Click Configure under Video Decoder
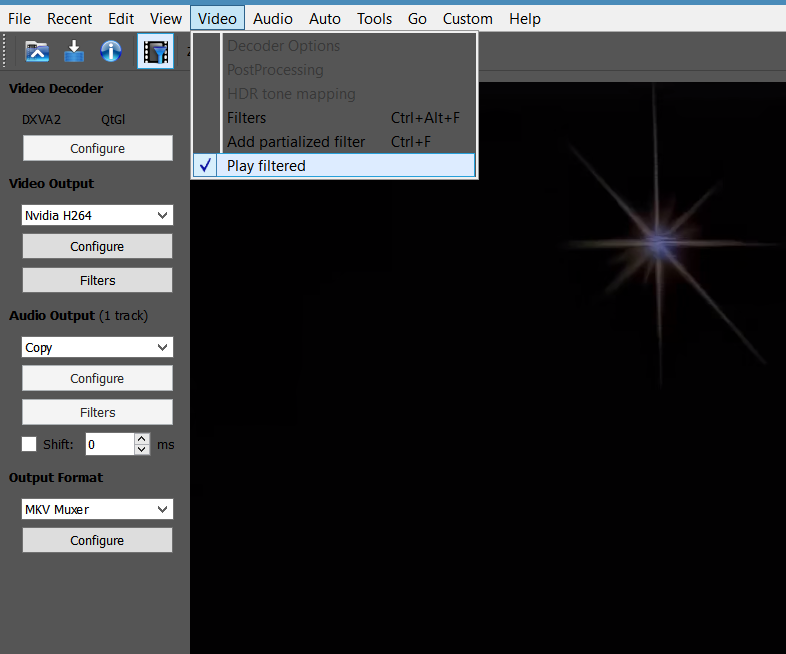Image resolution: width=786 pixels, height=654 pixels. point(98,148)
